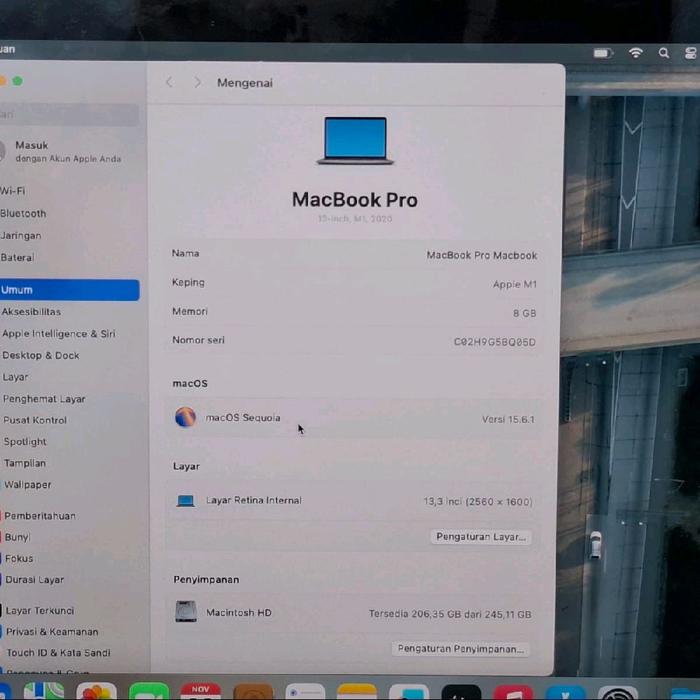Image resolution: width=700 pixels, height=700 pixels.
Task: Go forward using the right chevron
Action: coord(197,82)
